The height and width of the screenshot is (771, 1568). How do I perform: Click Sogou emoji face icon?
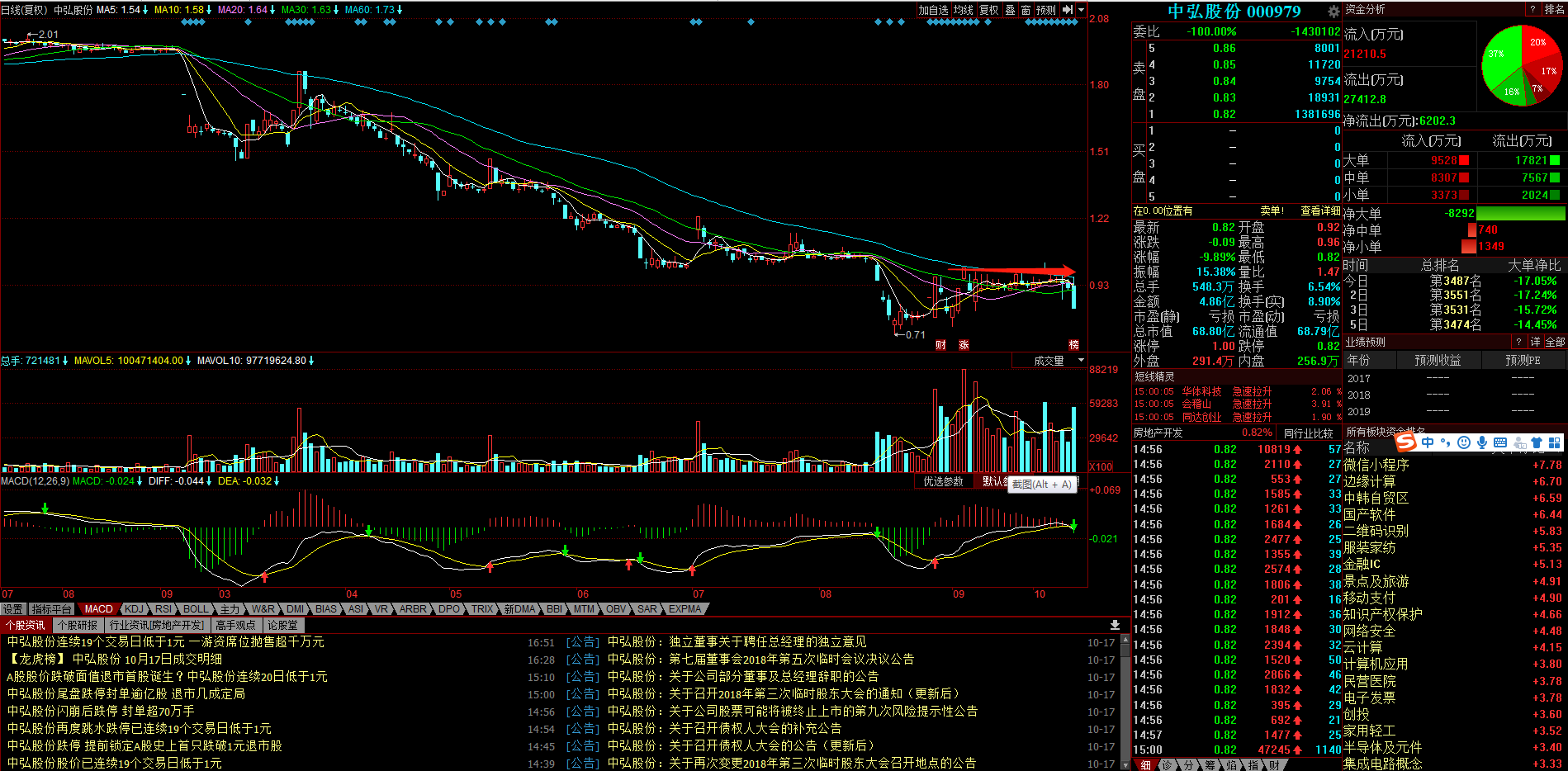click(1464, 442)
